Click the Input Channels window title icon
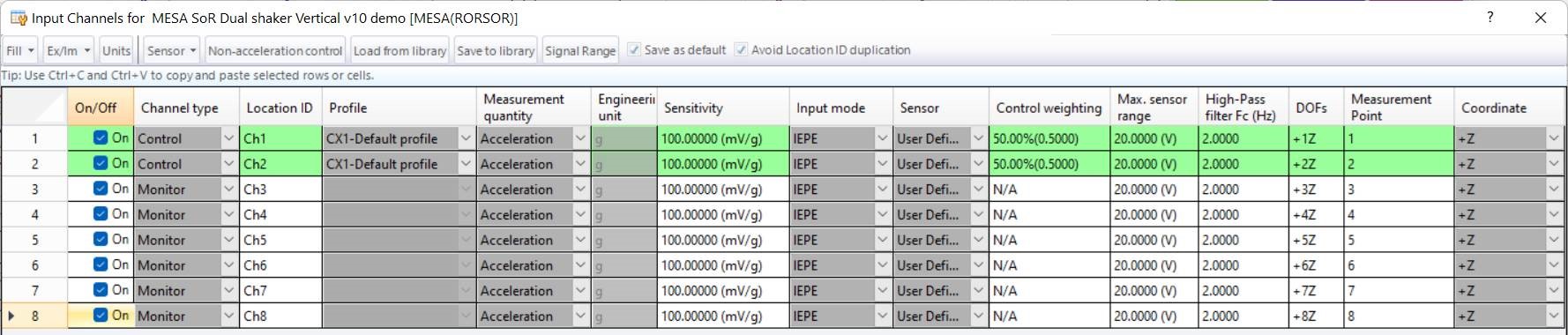This screenshot has width=1568, height=335. [x=19, y=18]
